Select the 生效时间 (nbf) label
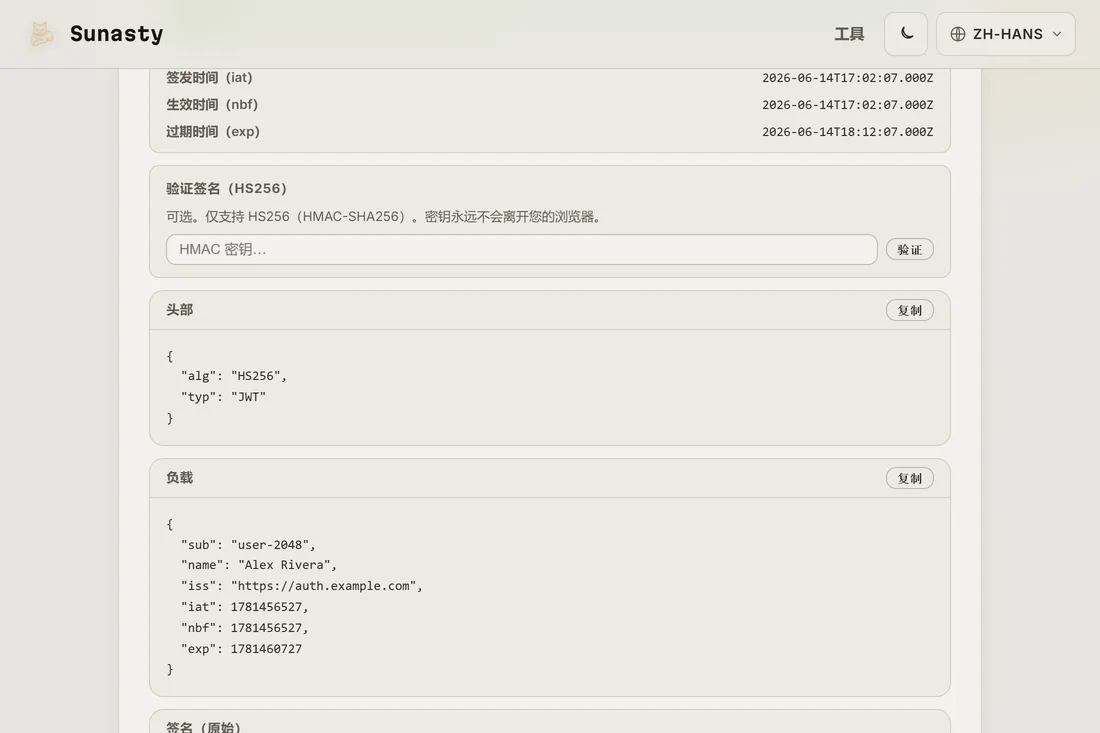1100x733 pixels. pyautogui.click(x=212, y=105)
